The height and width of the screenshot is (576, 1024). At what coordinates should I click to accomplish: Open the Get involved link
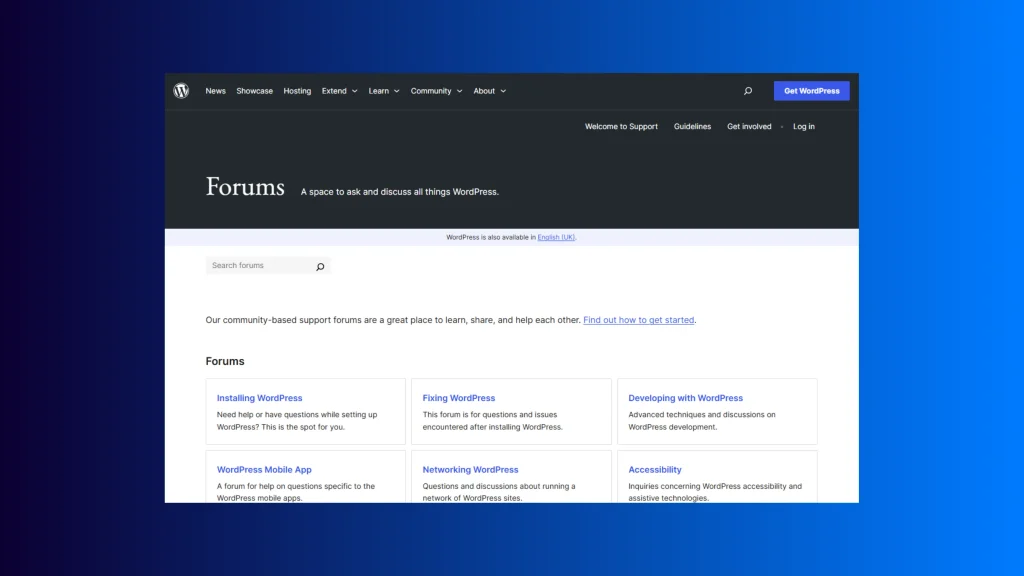pyautogui.click(x=749, y=127)
